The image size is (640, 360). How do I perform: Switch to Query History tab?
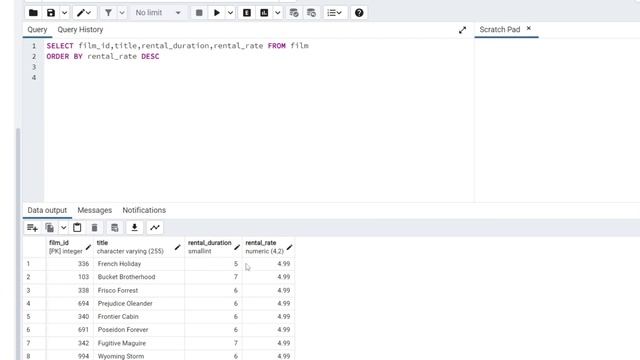(x=80, y=29)
